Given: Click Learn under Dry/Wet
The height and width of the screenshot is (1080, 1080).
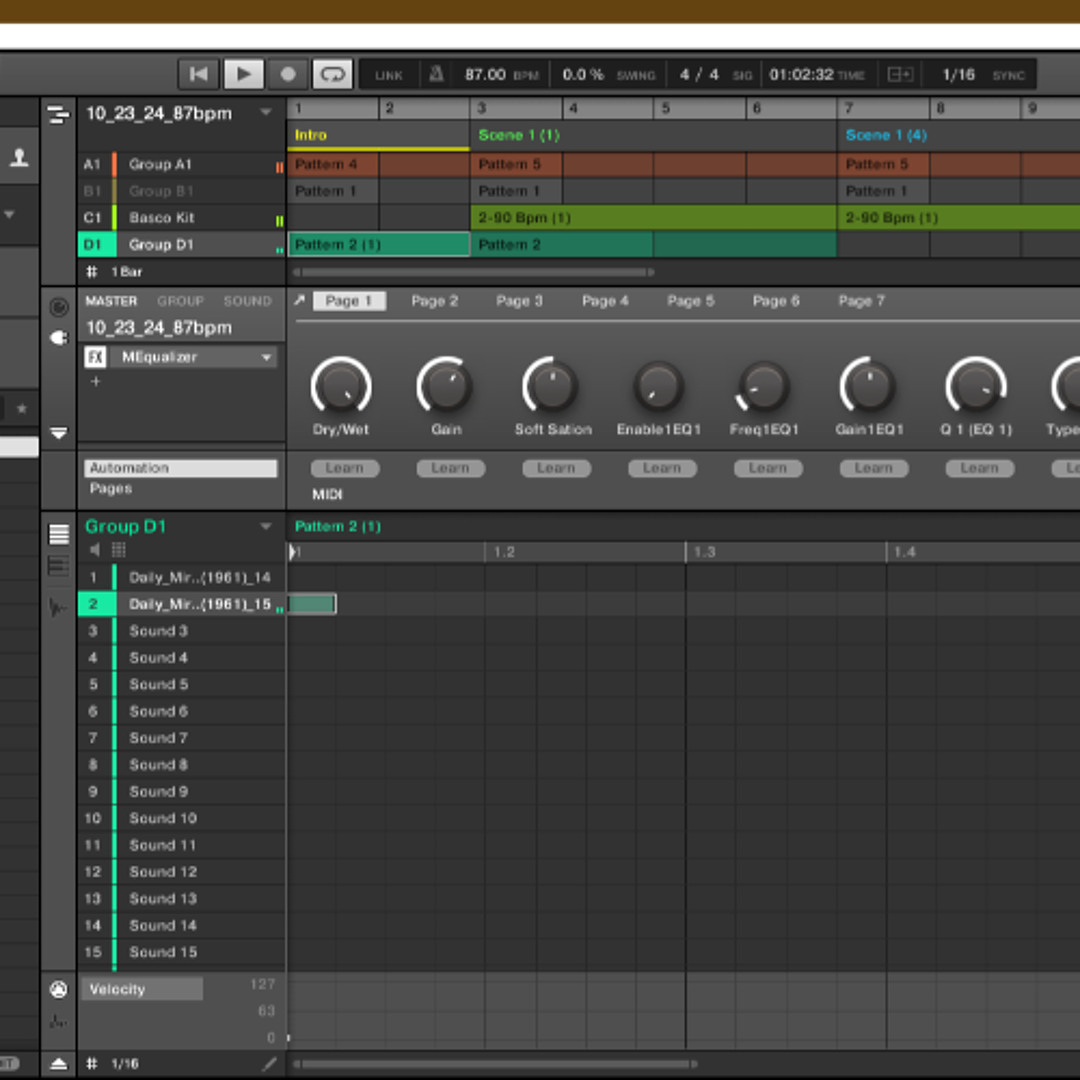Looking at the screenshot, I should click(344, 468).
